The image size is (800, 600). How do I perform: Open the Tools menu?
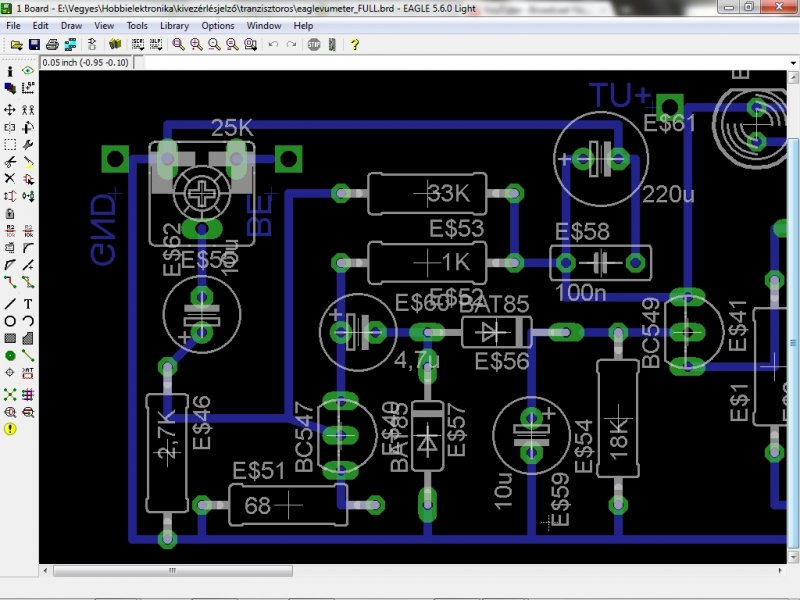pyautogui.click(x=137, y=26)
